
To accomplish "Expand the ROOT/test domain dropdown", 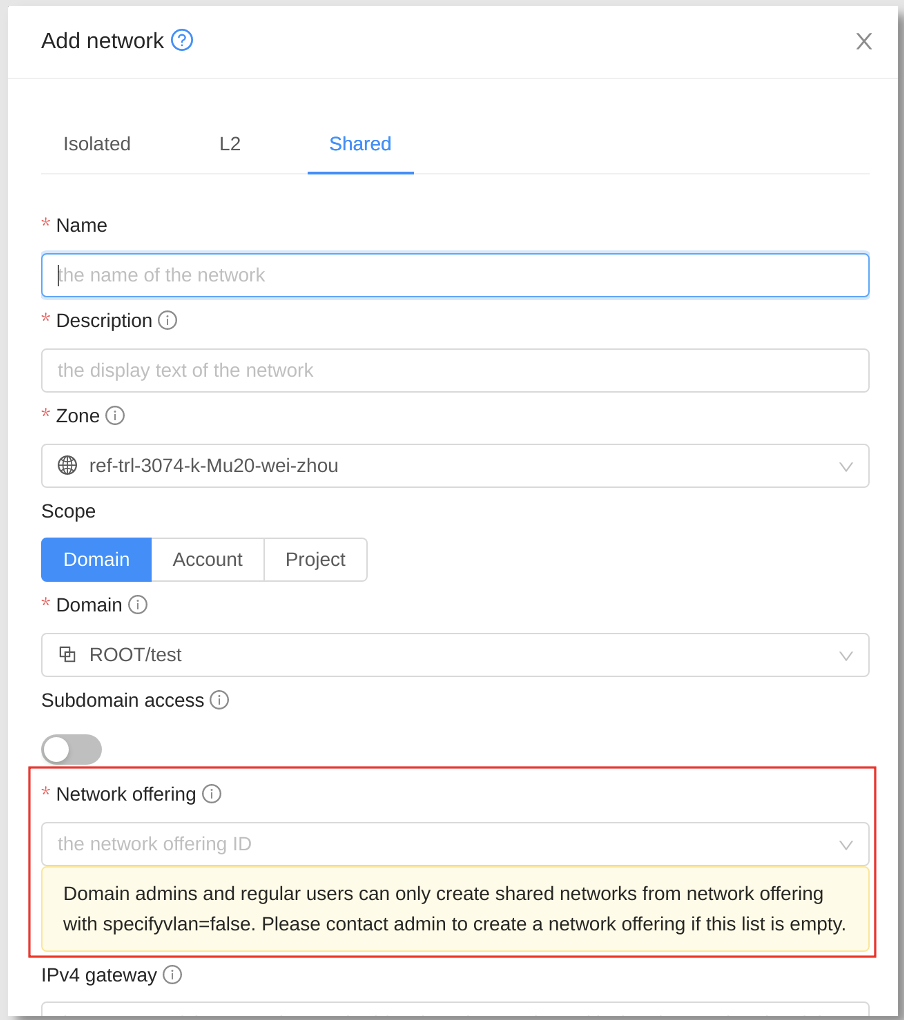I will coord(455,655).
